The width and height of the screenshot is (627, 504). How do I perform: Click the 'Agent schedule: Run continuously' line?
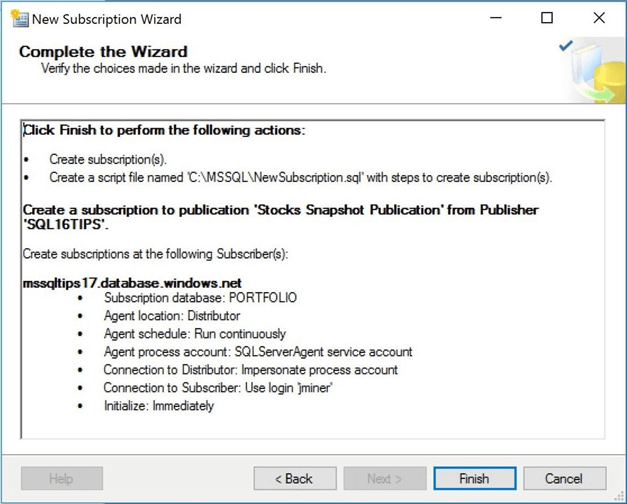point(195,334)
